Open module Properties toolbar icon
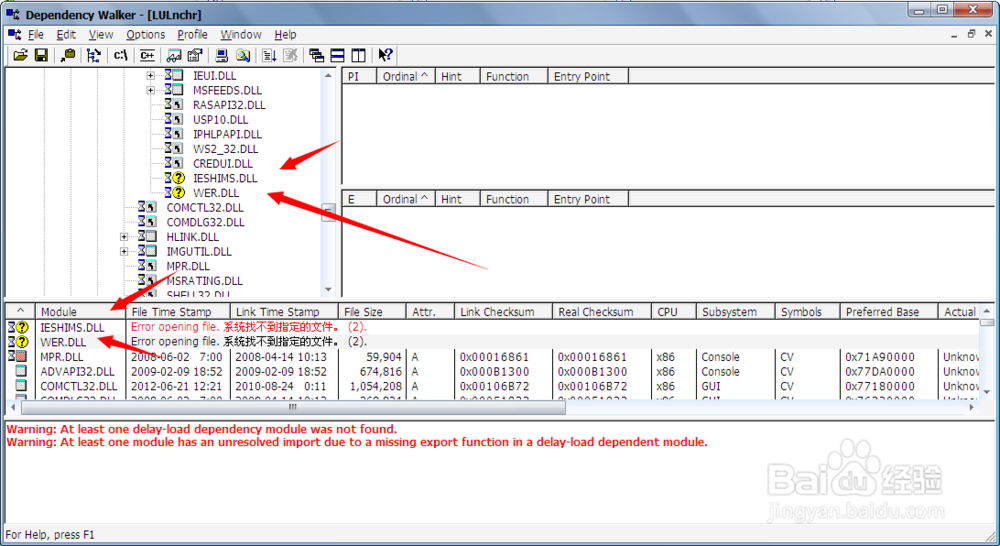The image size is (1000, 546). click(x=195, y=55)
